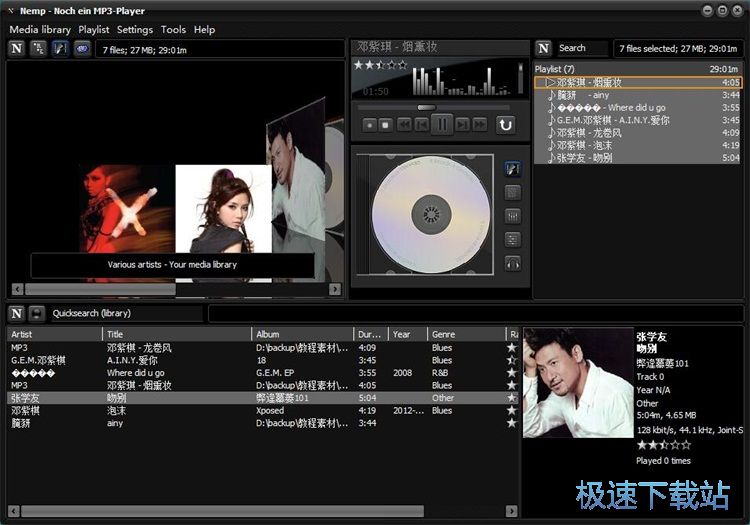Viewport: 750px width, 525px height.
Task: Click the playlist Search field
Action: pyautogui.click(x=582, y=48)
